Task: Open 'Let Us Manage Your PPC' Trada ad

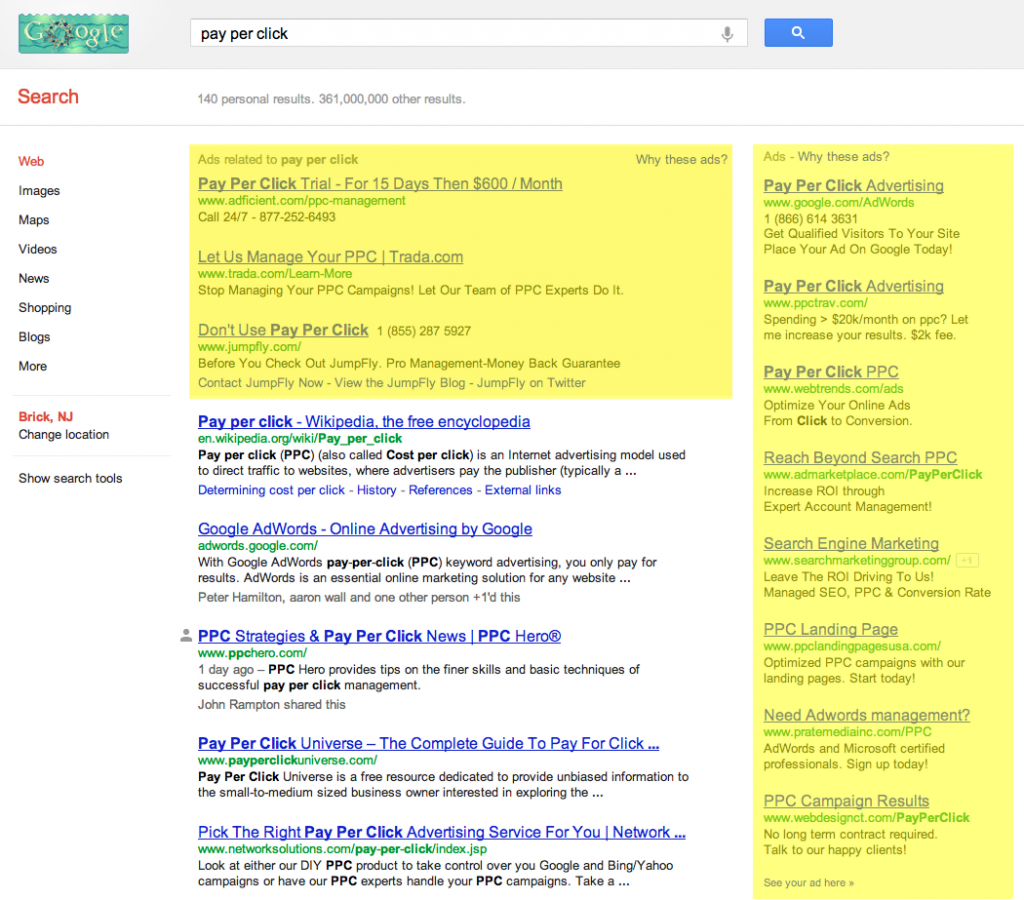Action: point(330,257)
